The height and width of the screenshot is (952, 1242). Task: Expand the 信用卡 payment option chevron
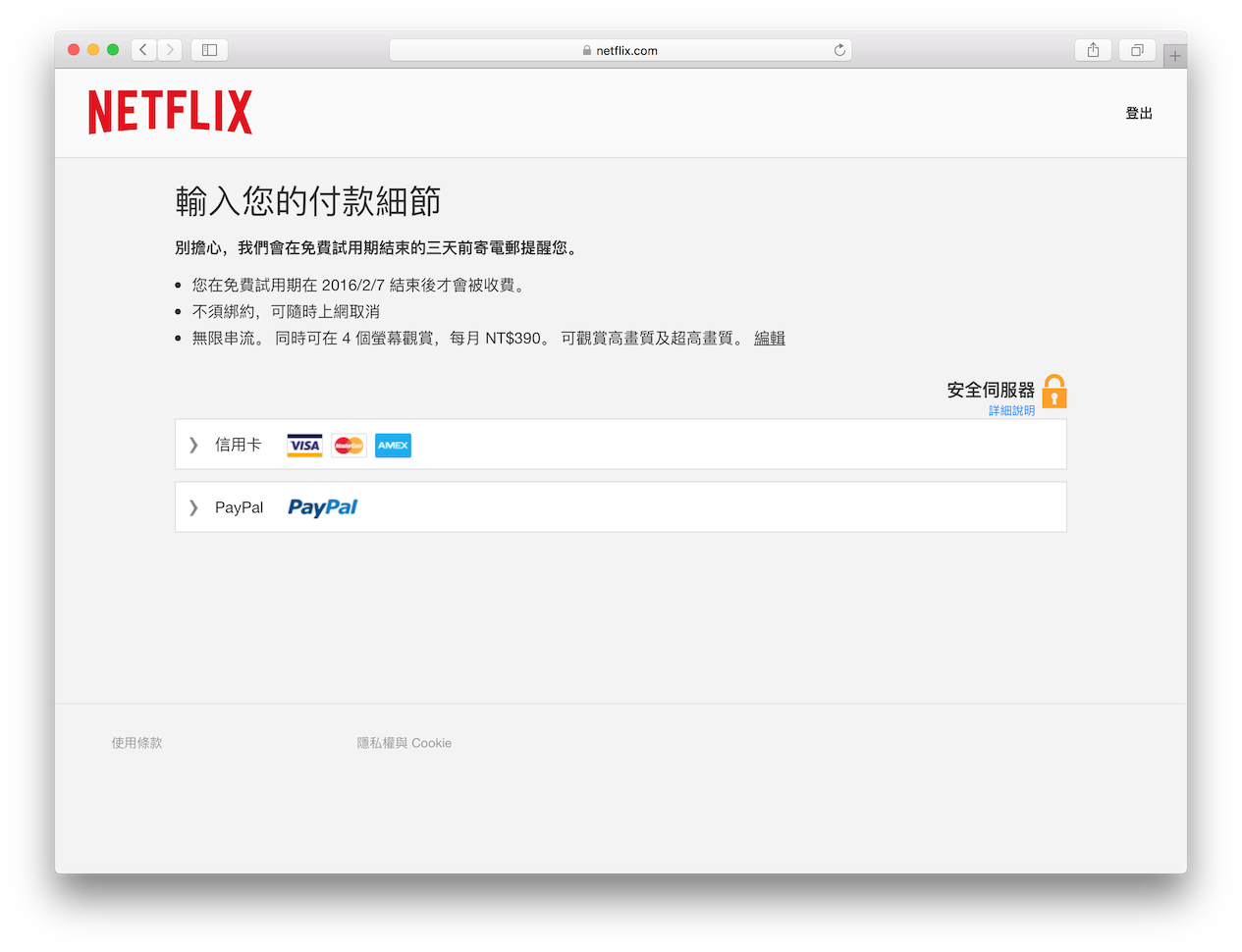pyautogui.click(x=193, y=446)
